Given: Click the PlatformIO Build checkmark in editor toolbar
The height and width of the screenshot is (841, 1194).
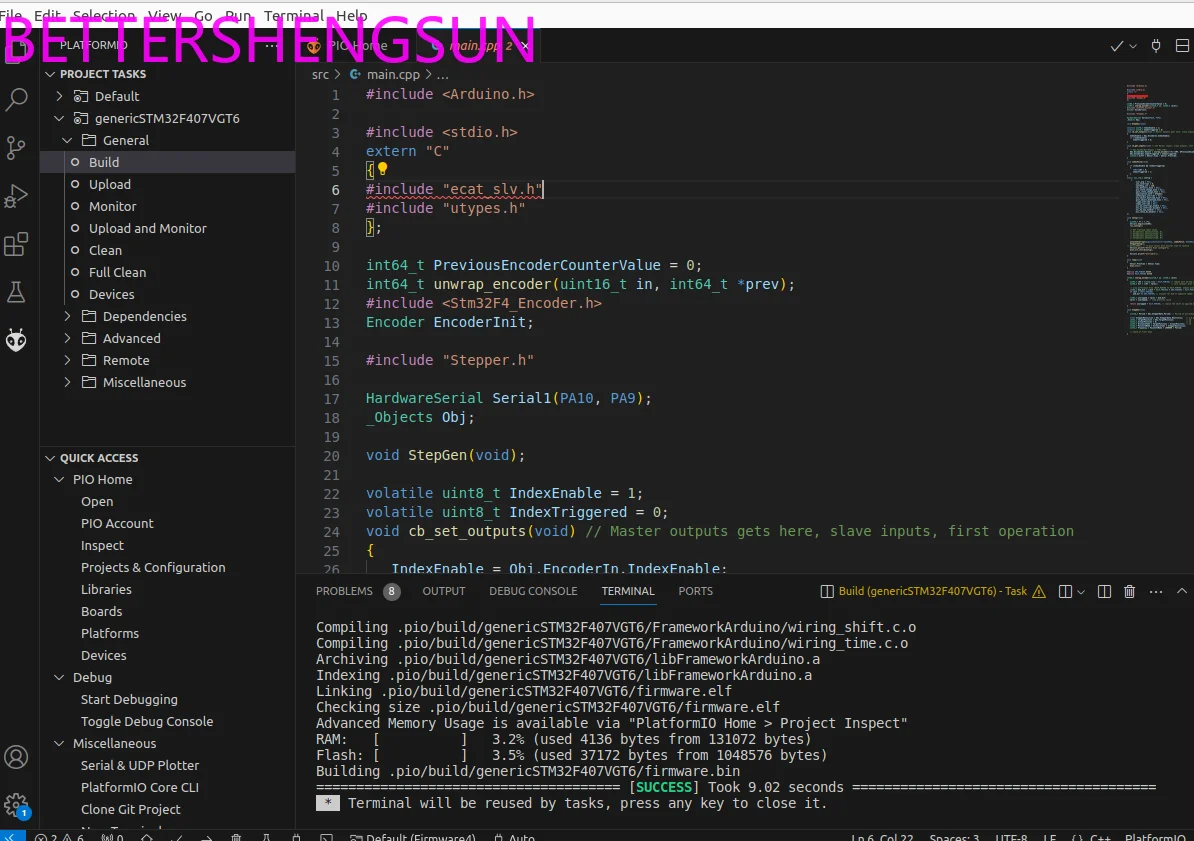Looking at the screenshot, I should 1116,46.
